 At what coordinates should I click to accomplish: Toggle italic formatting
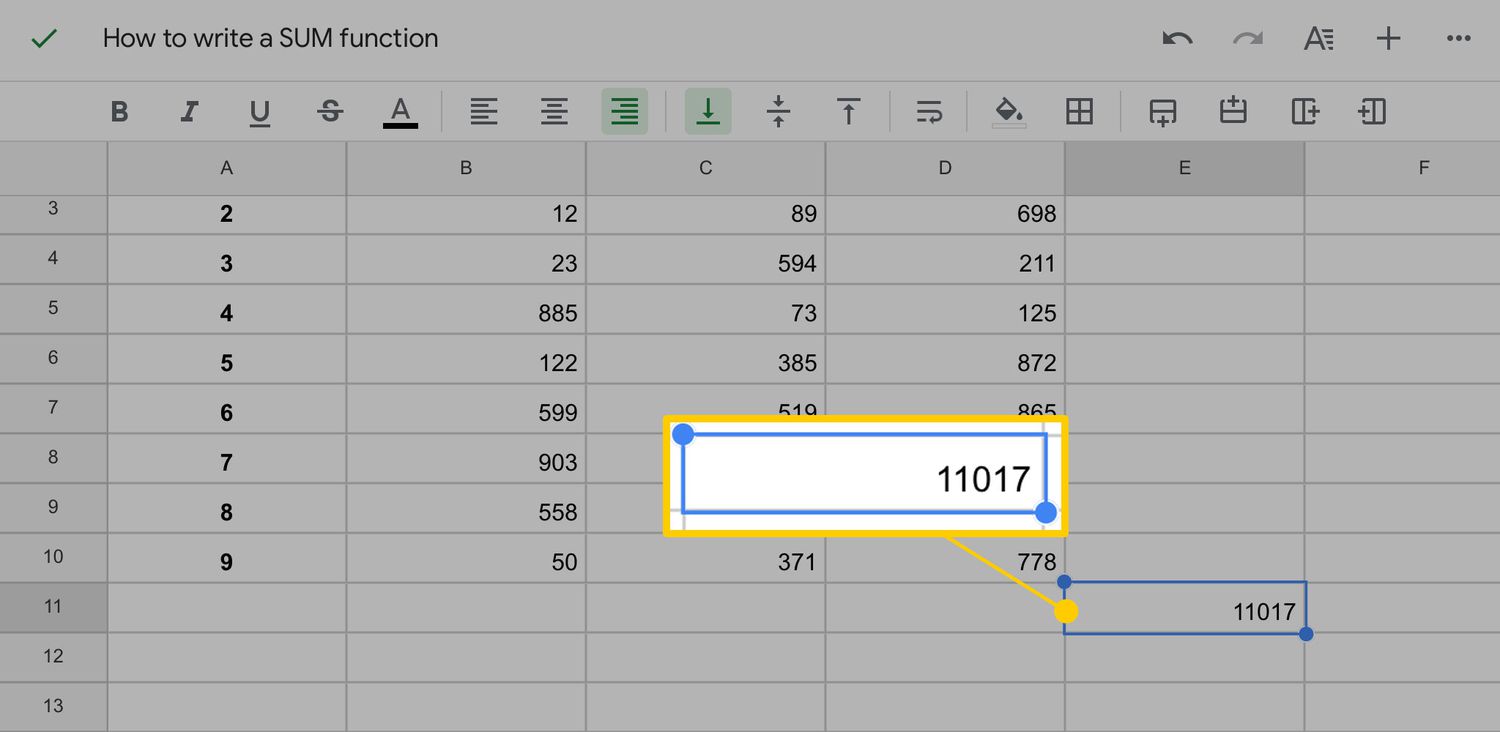[x=189, y=111]
